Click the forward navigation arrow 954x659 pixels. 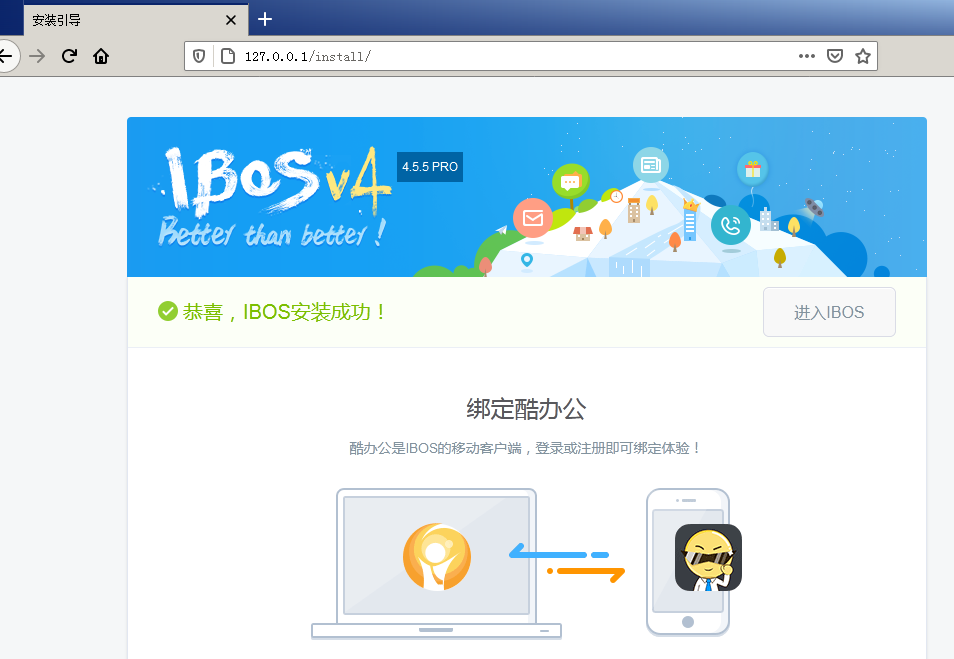point(37,56)
